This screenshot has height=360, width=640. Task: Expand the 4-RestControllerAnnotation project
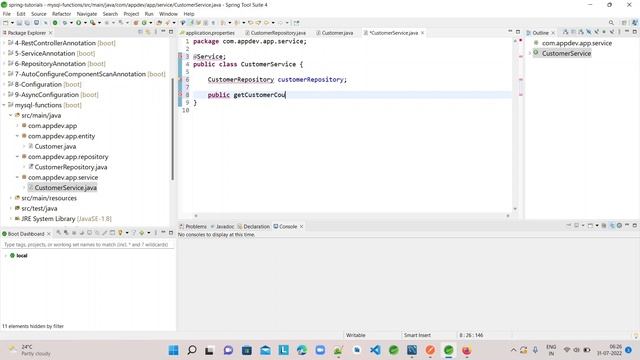[x=4, y=43]
